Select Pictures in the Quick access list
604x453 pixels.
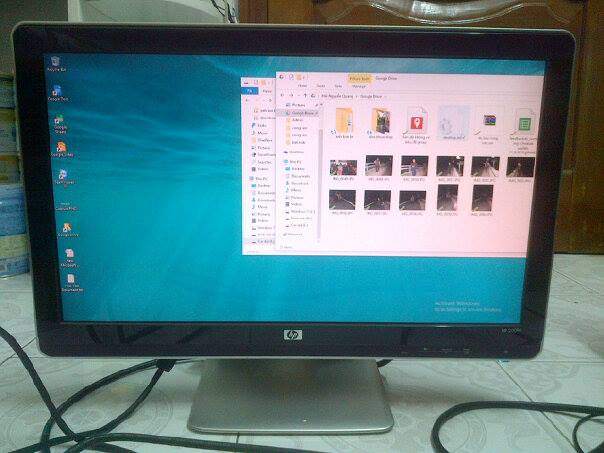[x=298, y=104]
